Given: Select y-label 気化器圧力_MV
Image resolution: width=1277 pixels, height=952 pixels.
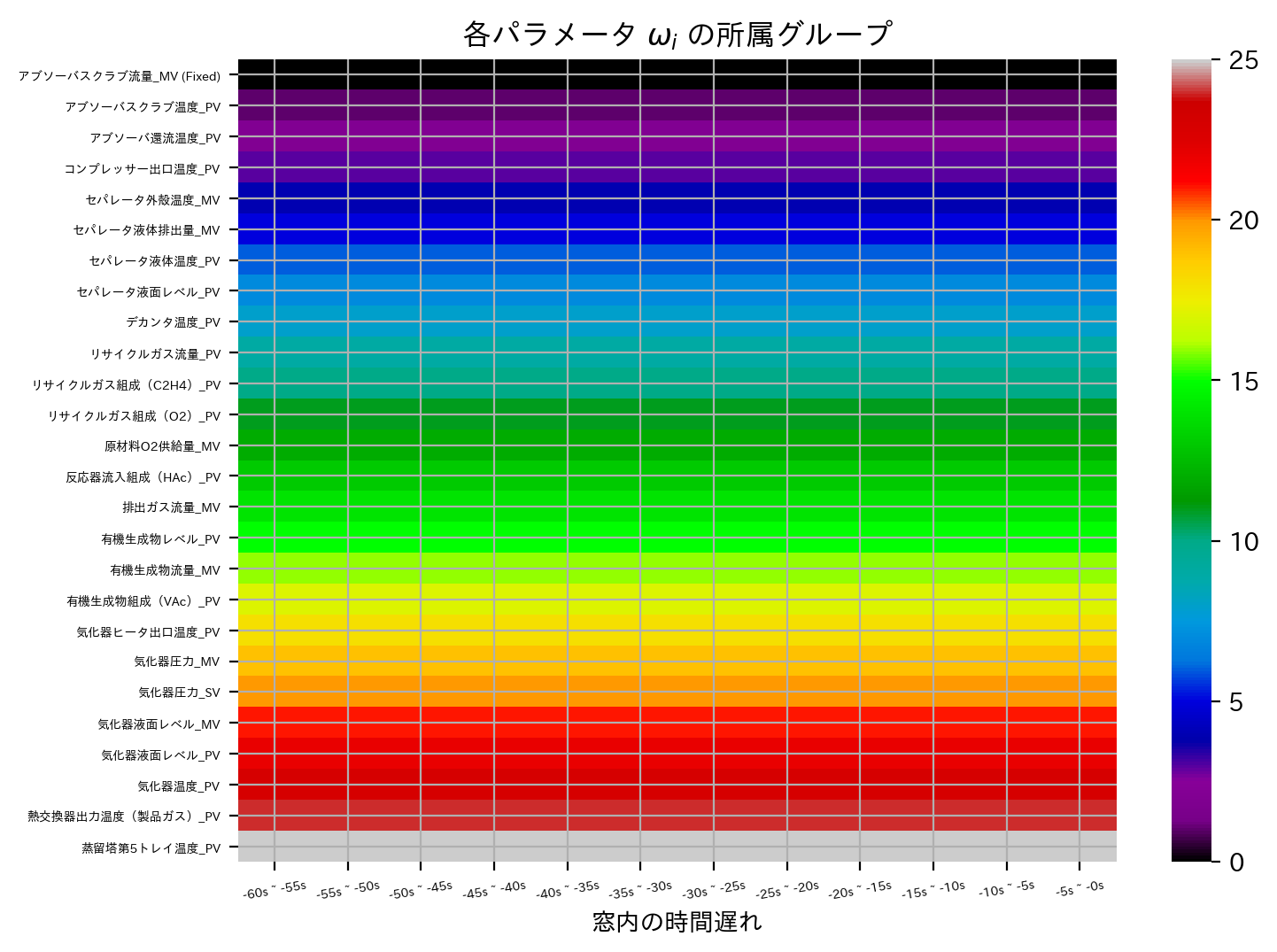Looking at the screenshot, I should [176, 662].
